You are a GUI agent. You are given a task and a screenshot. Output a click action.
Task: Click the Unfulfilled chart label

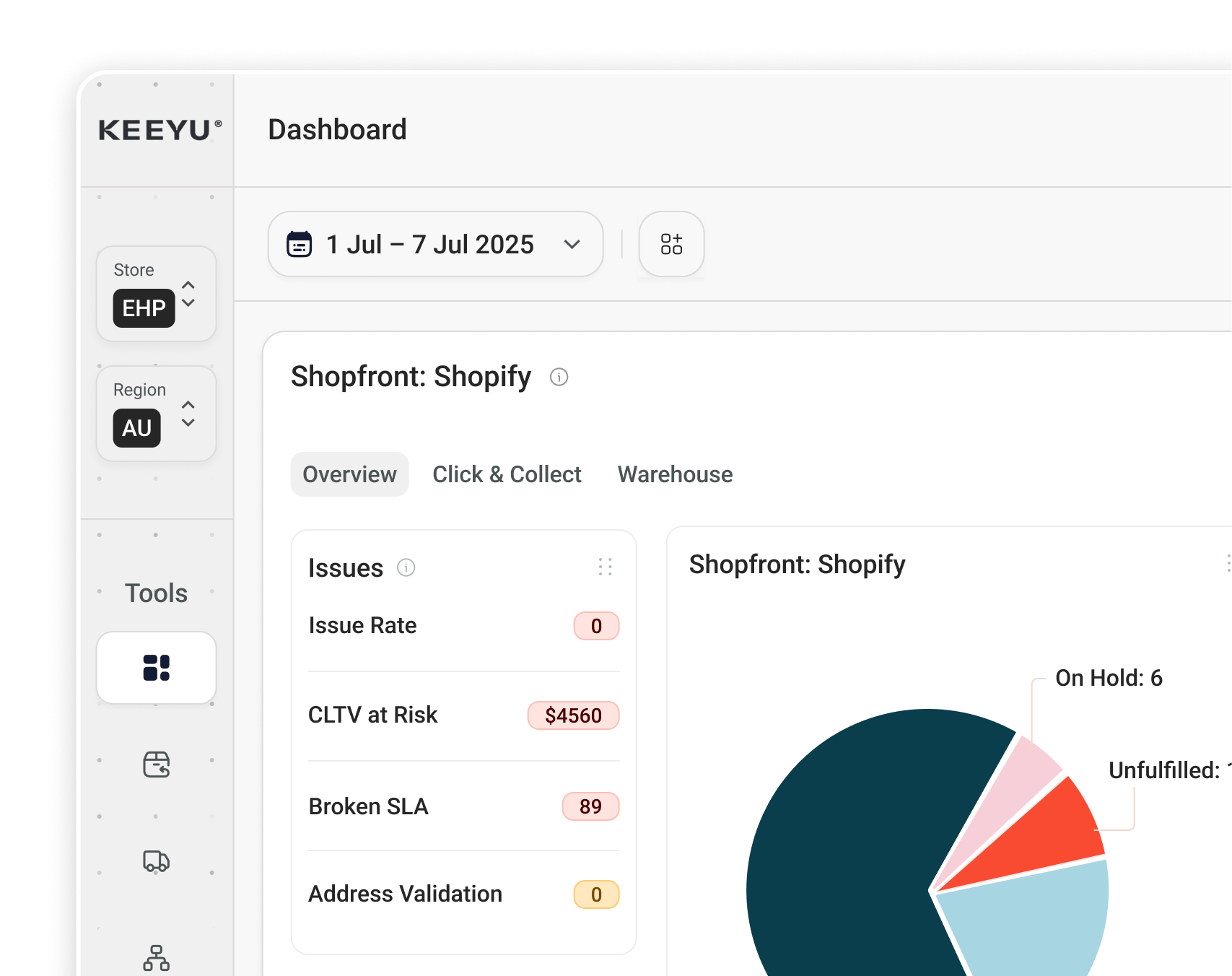pyautogui.click(x=1169, y=770)
